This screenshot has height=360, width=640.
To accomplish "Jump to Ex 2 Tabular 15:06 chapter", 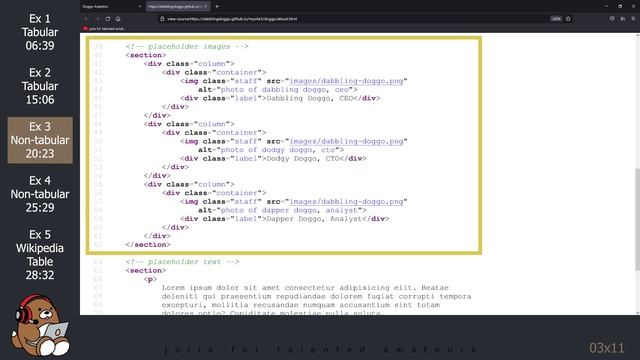I will pos(40,86).
